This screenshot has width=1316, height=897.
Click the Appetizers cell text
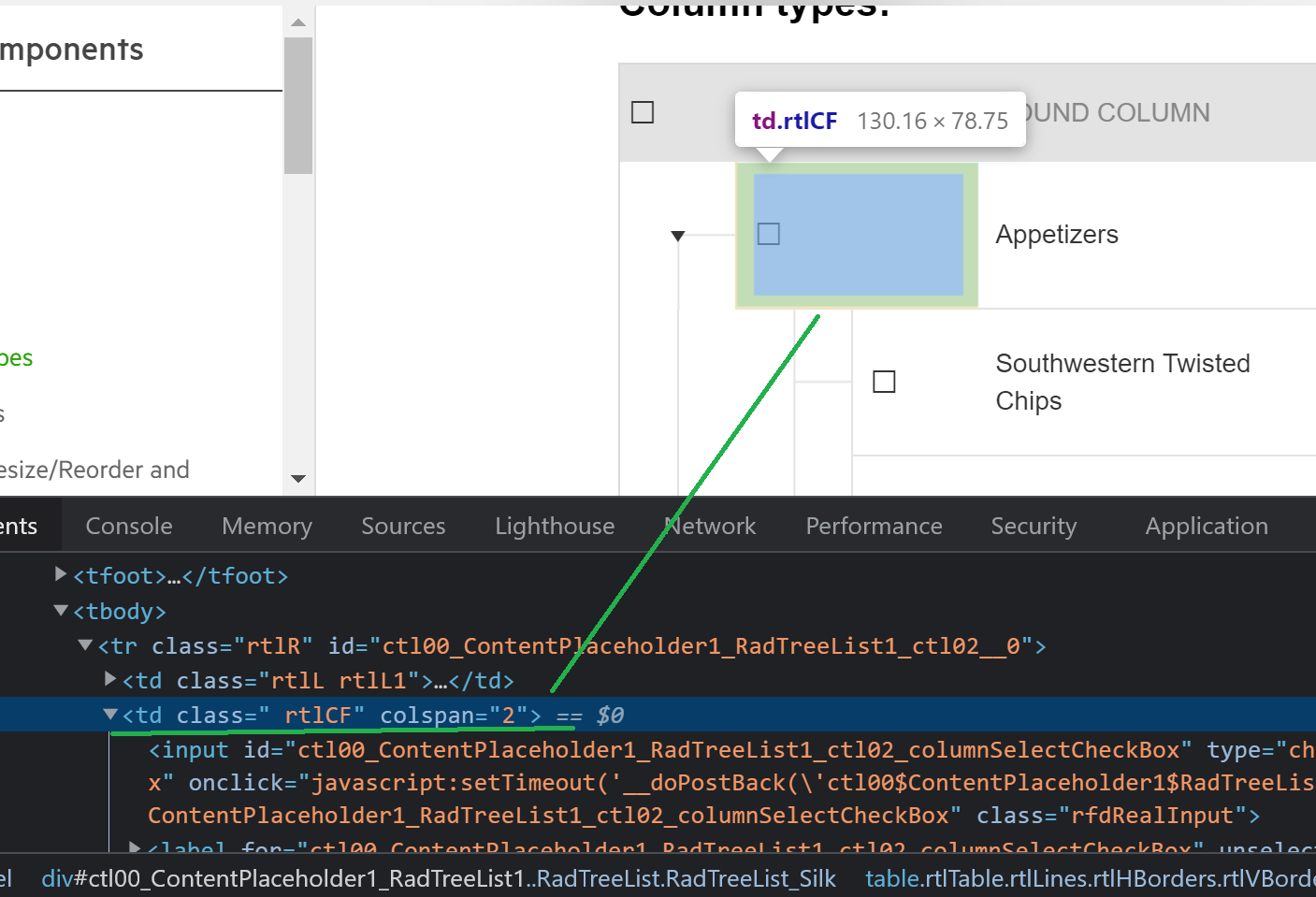tap(1057, 234)
